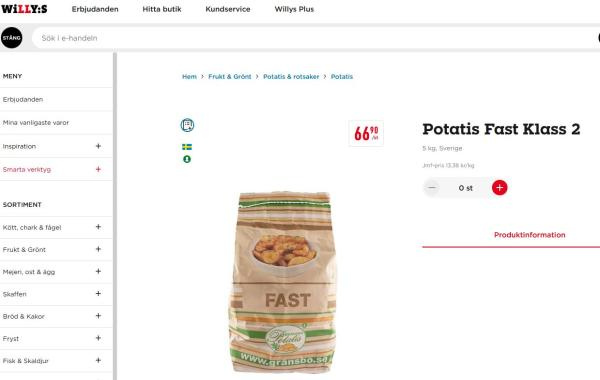Expand the Bröd & Kakor category
600x380 pixels.
click(x=98, y=316)
